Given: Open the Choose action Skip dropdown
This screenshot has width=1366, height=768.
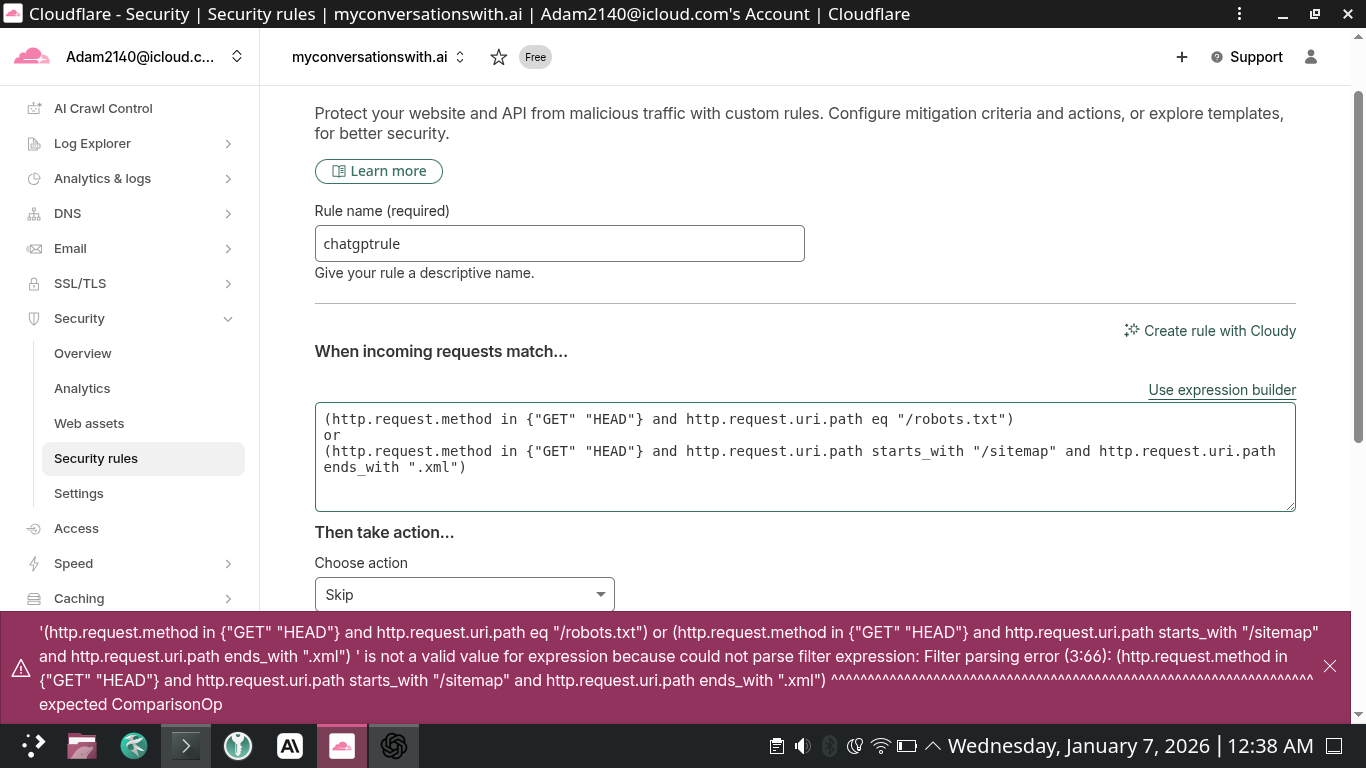Looking at the screenshot, I should coord(464,595).
